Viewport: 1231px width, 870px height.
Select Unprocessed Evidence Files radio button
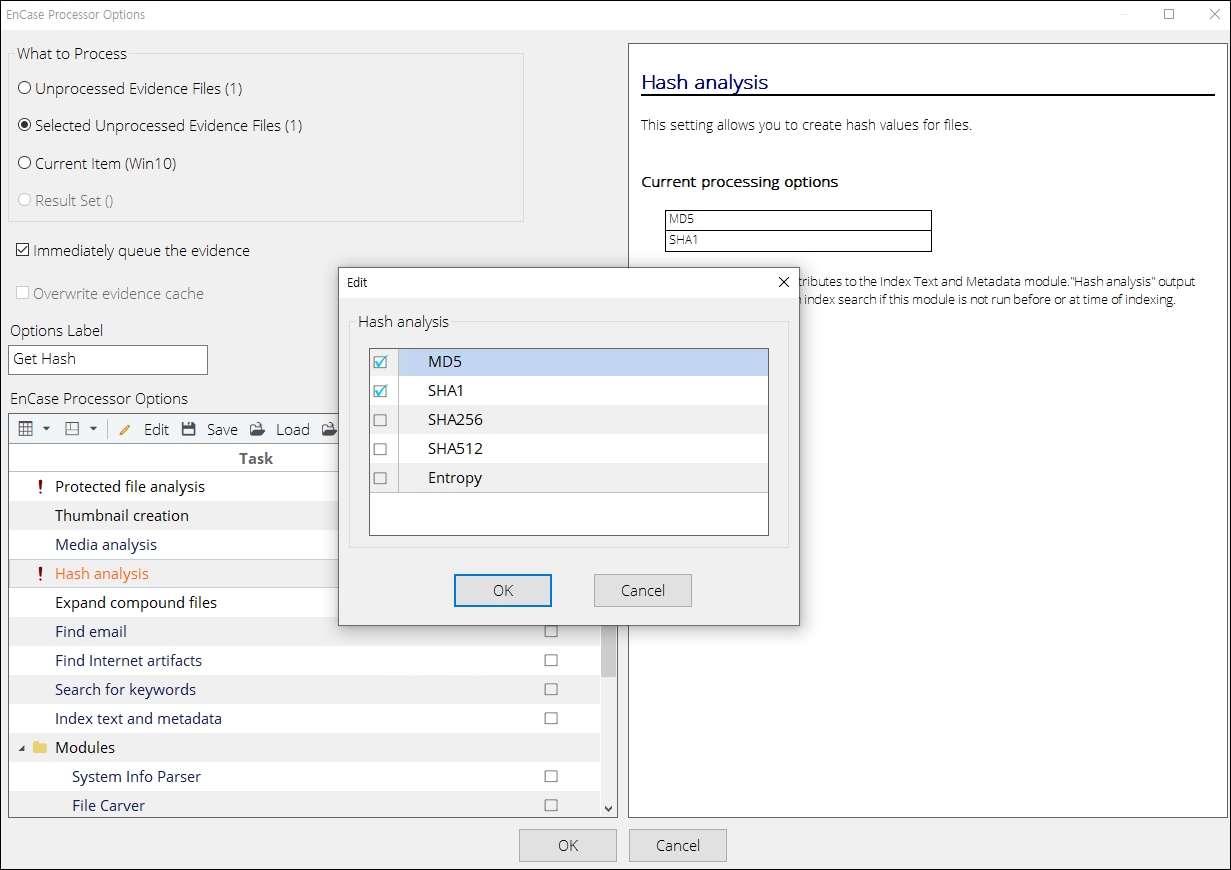click(25, 88)
